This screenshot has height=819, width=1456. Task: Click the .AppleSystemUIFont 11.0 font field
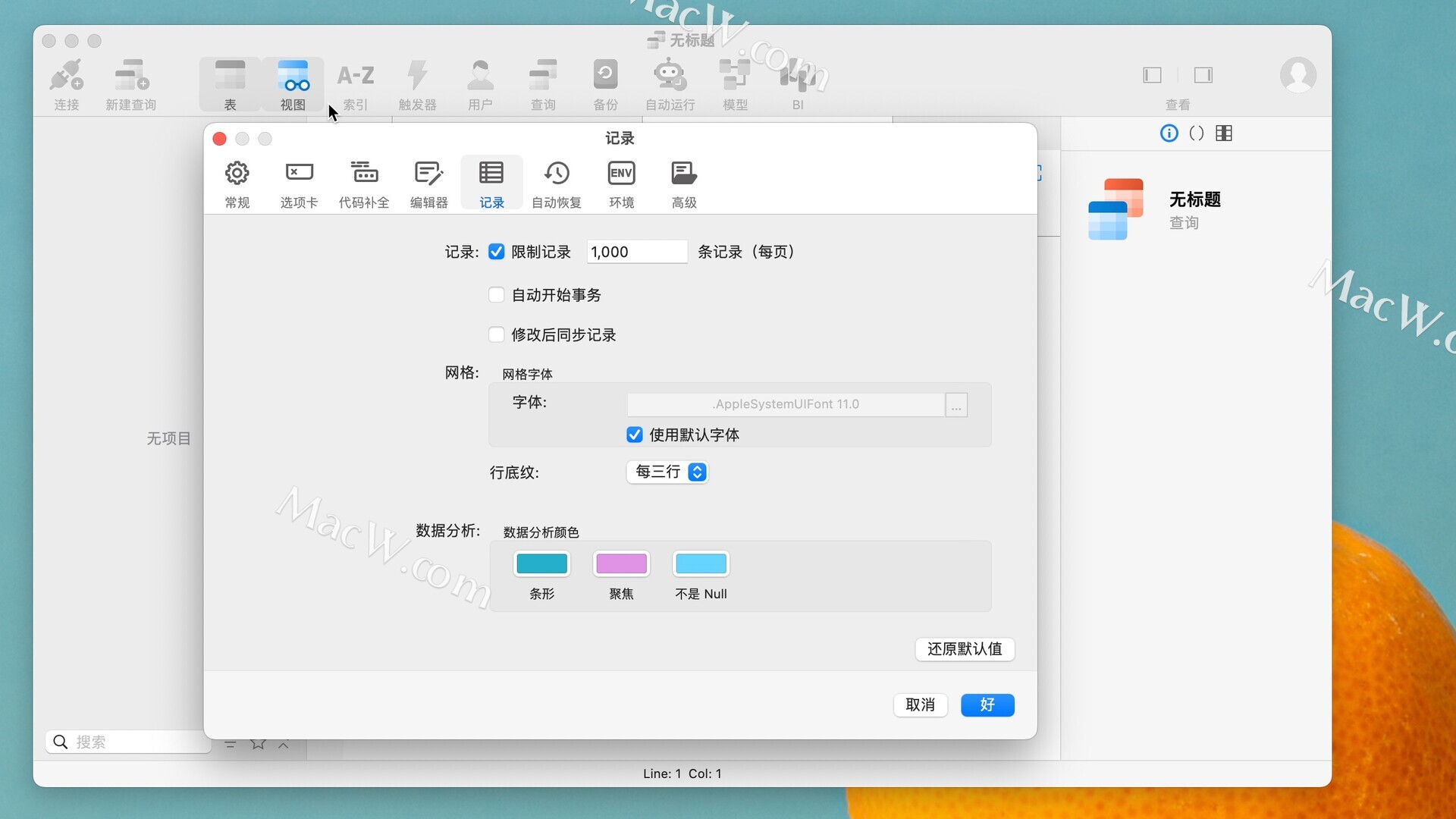tap(786, 404)
